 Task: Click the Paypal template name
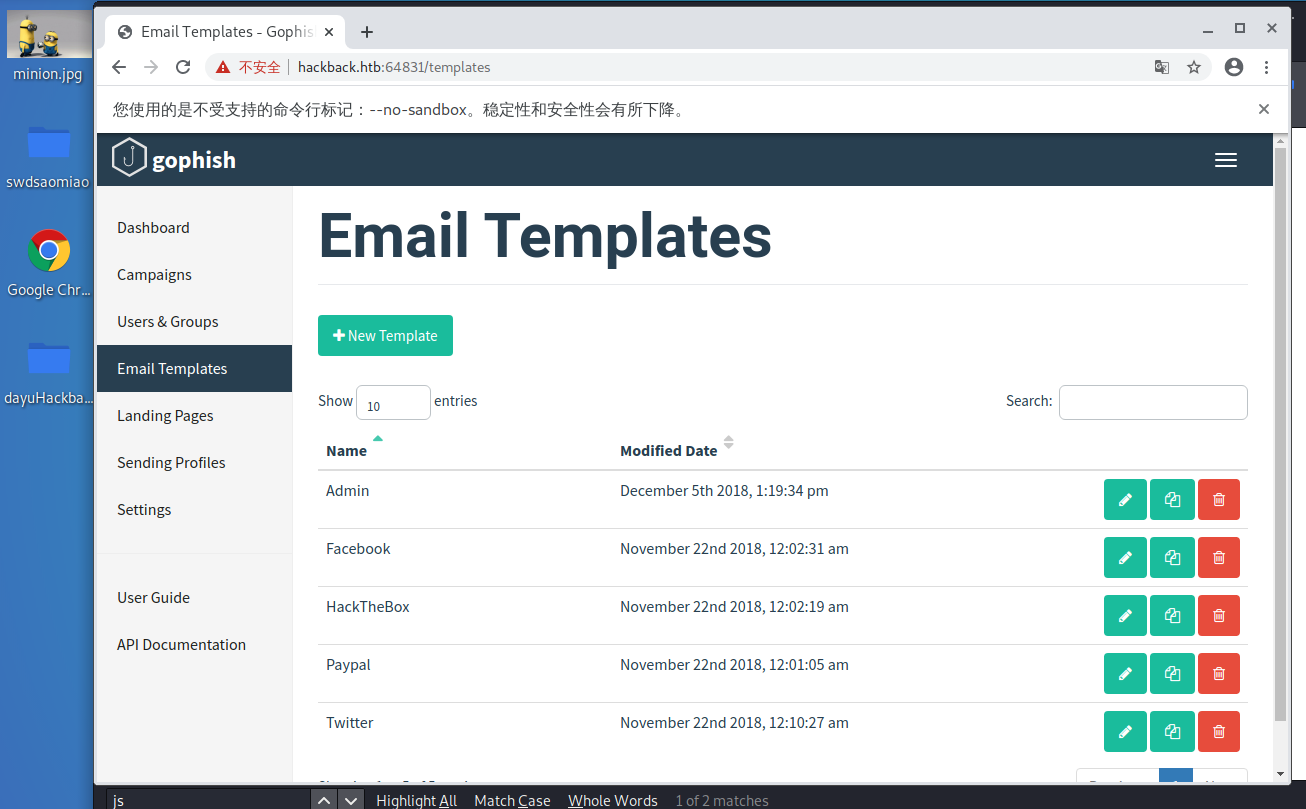point(348,665)
